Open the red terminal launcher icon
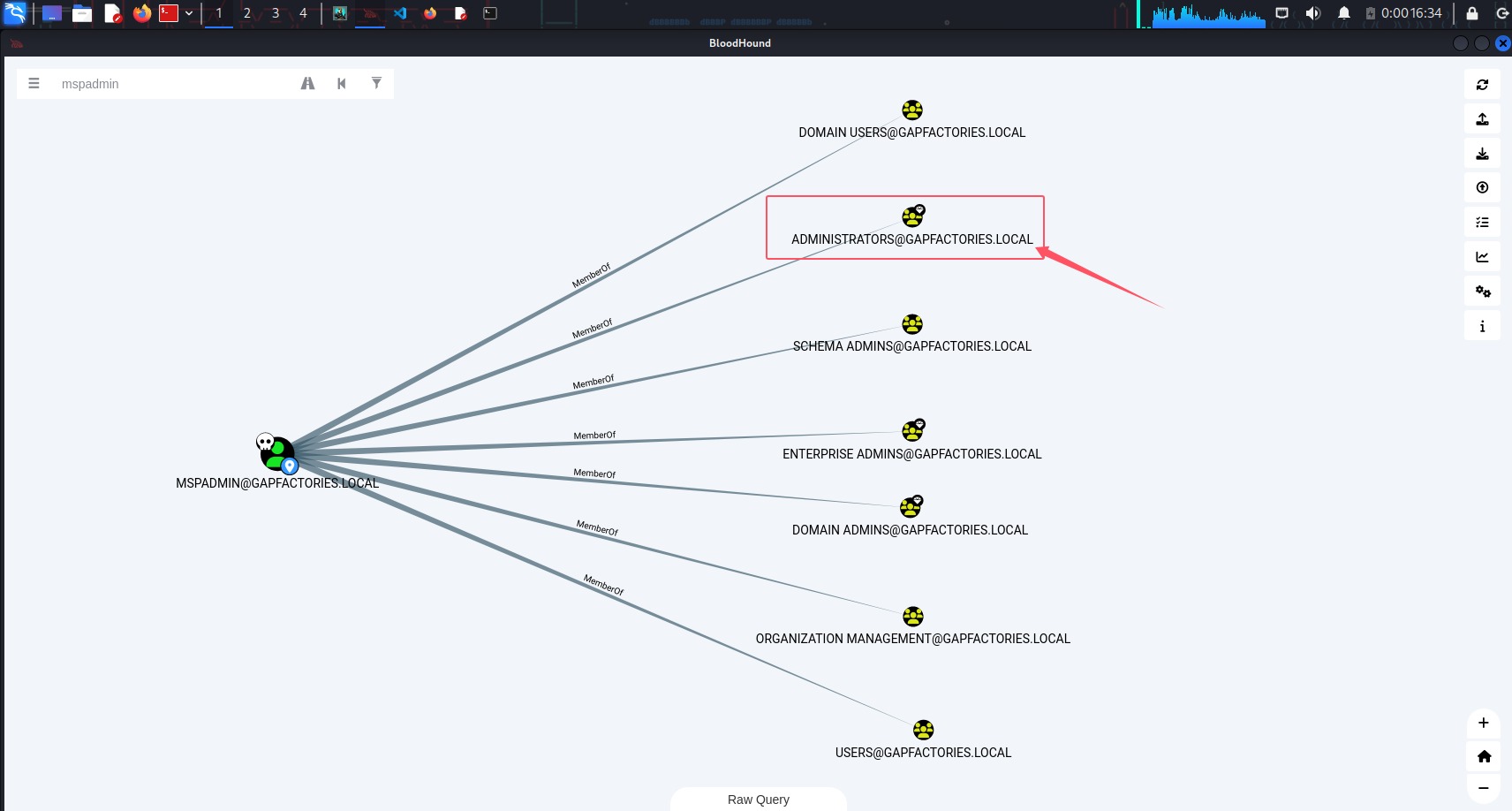This screenshot has height=811, width=1512. (169, 13)
